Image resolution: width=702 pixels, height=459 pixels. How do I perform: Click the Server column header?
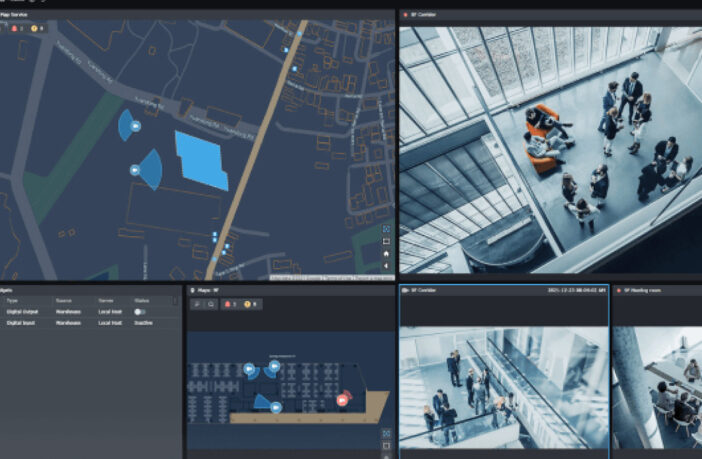click(x=106, y=300)
